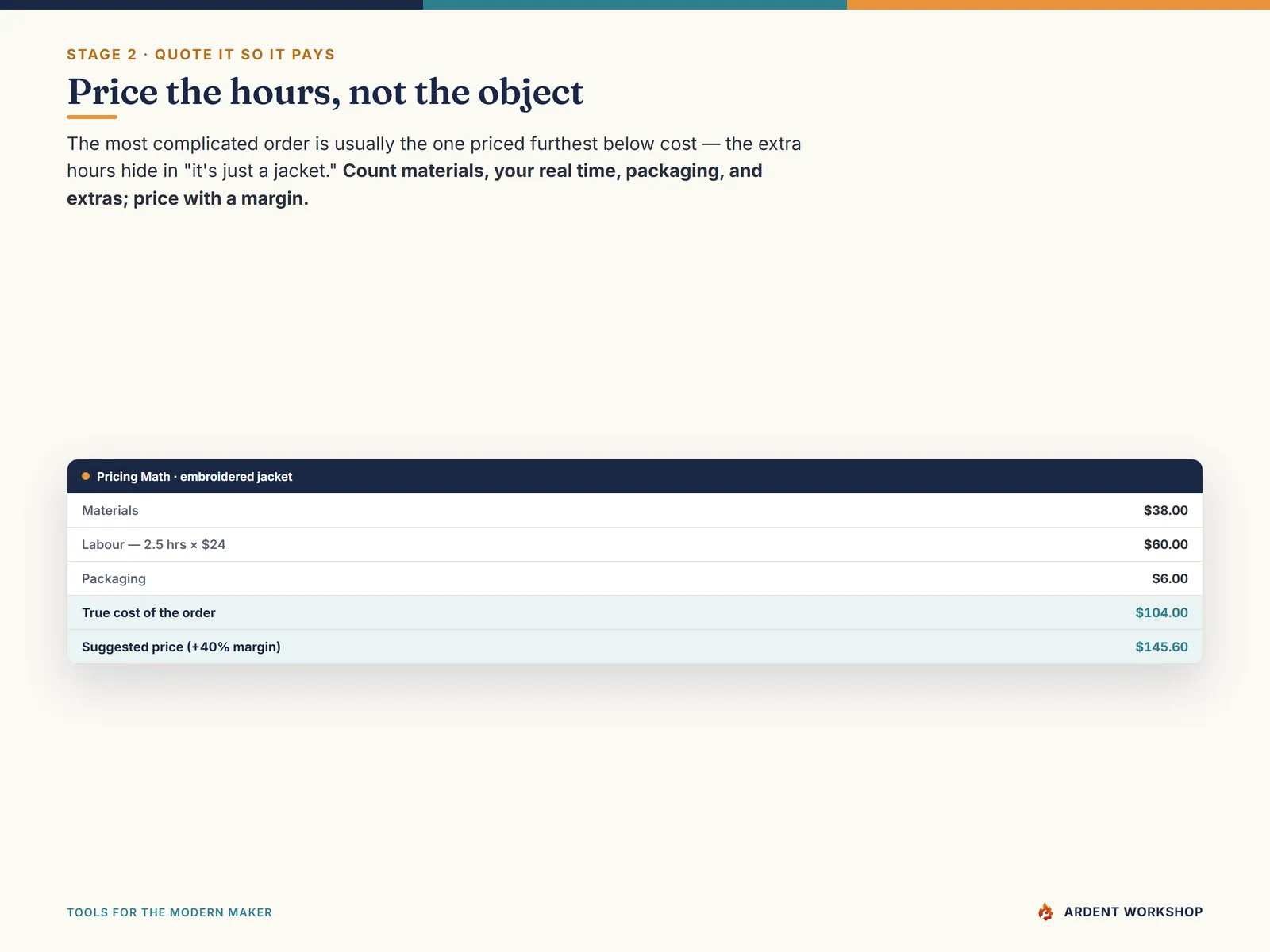Click the 'True cost of the order' label
Image resolution: width=1270 pixels, height=952 pixels.
pyautogui.click(x=148, y=612)
